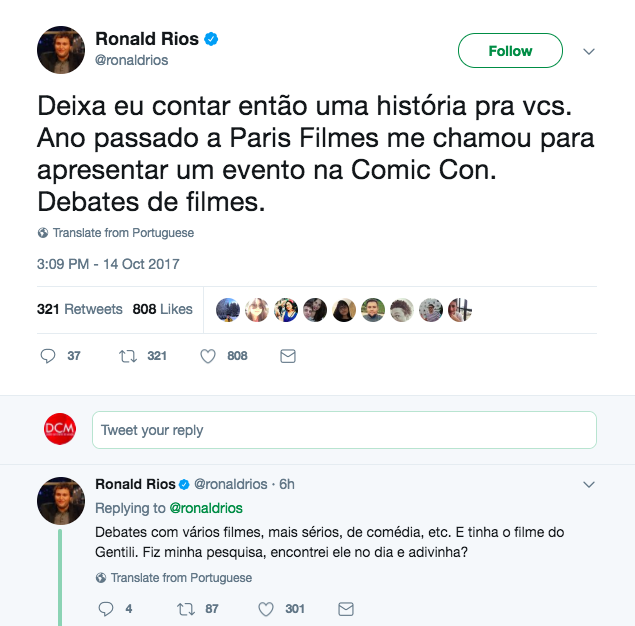
Task: Open the reply tweet options chevron
Action: pyautogui.click(x=589, y=484)
